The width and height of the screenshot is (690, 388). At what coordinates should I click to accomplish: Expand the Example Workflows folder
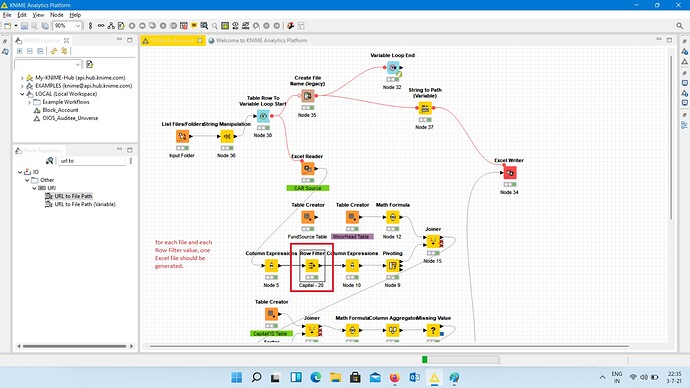29,102
